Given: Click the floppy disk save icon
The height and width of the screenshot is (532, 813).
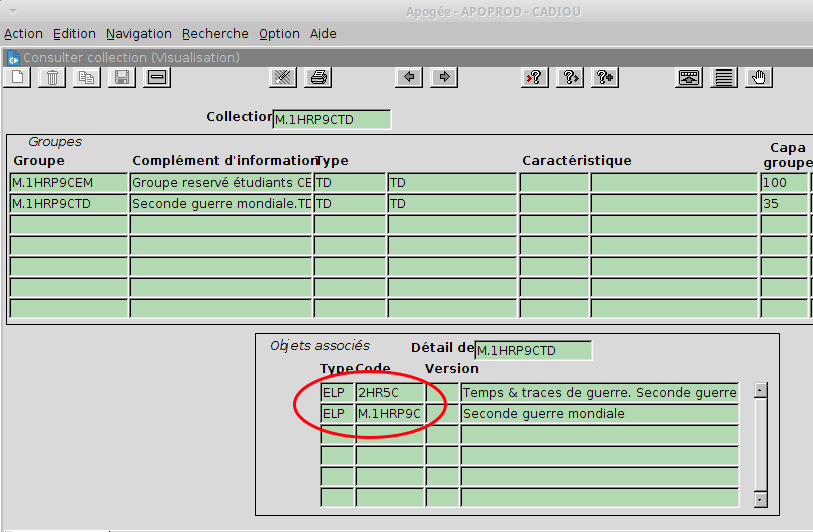Looking at the screenshot, I should tap(121, 78).
